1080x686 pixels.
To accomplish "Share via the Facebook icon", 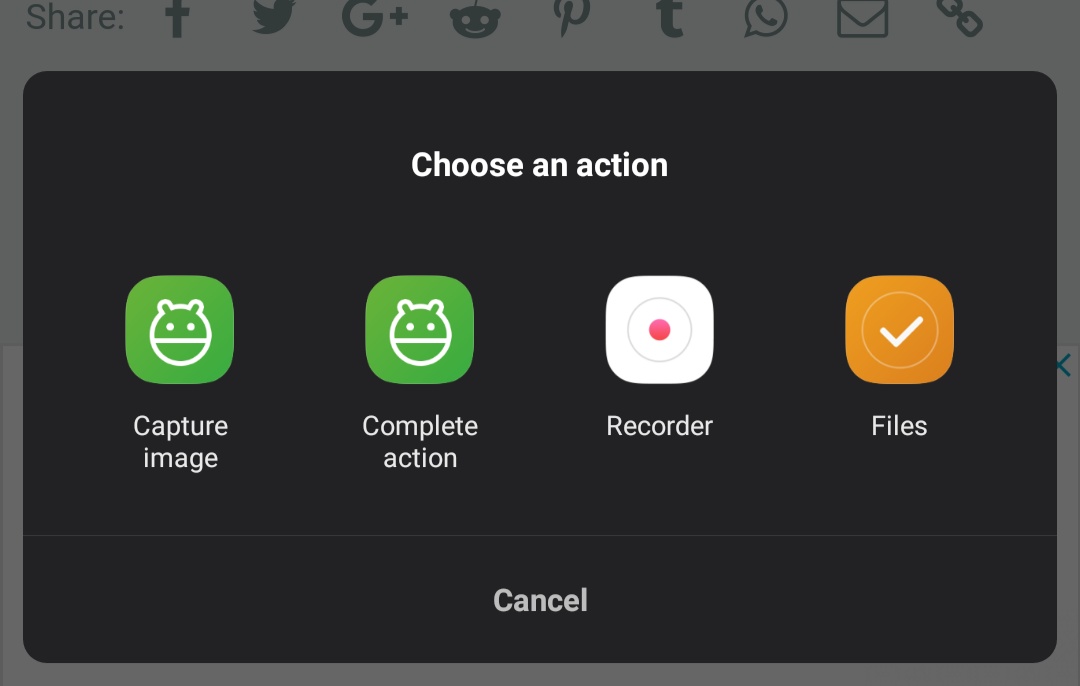I will [177, 17].
